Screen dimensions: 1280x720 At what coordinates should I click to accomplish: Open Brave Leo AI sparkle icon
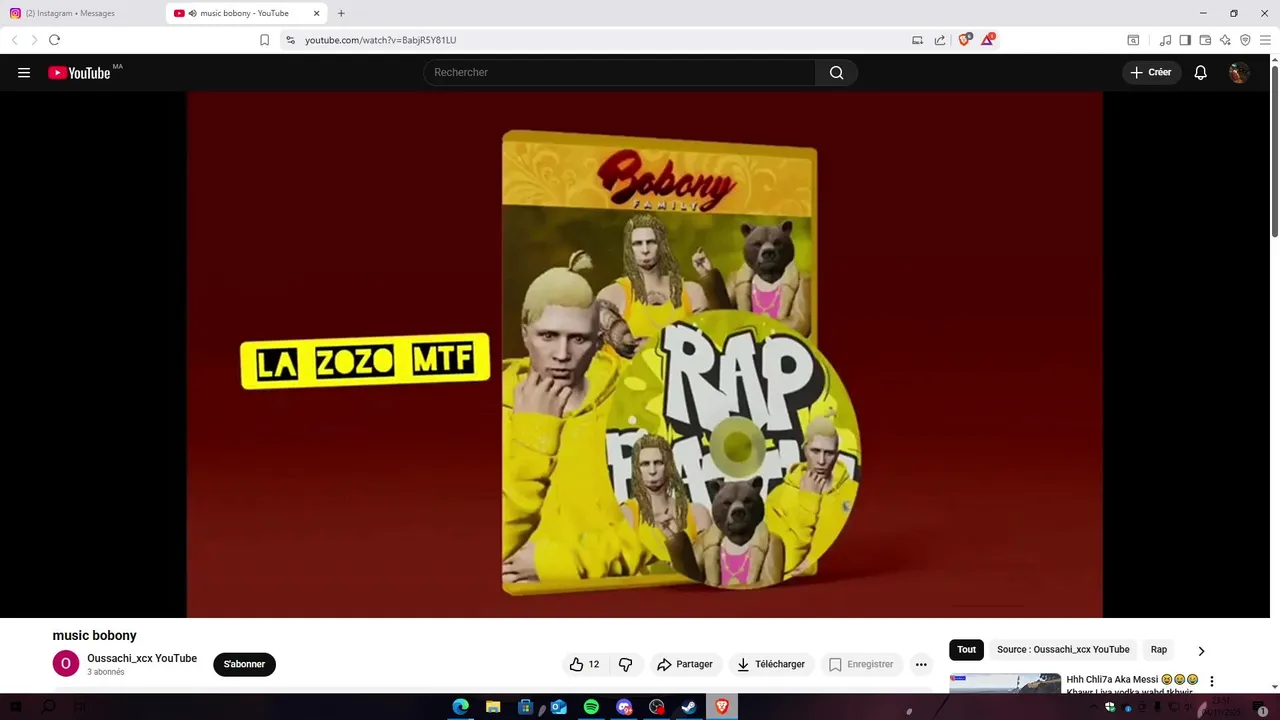click(x=1225, y=40)
